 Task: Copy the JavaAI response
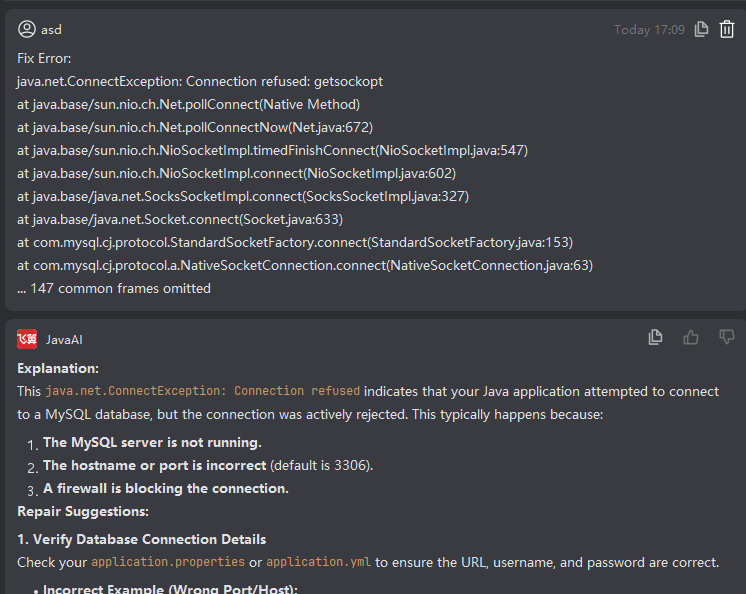pyautogui.click(x=655, y=338)
